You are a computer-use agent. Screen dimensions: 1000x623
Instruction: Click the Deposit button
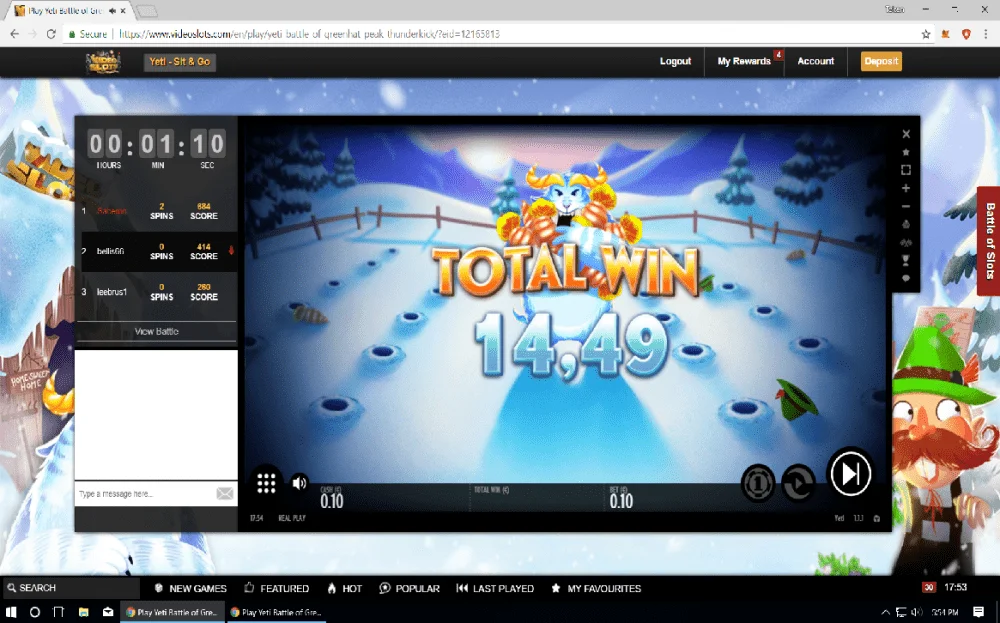881,61
